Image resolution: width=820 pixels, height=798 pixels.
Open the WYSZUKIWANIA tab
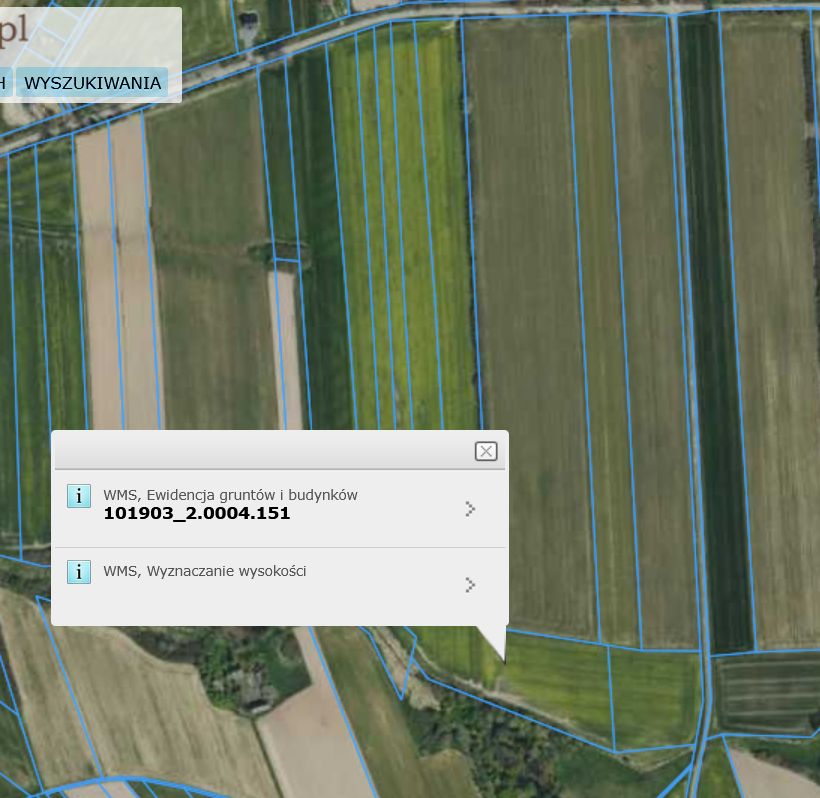(92, 83)
